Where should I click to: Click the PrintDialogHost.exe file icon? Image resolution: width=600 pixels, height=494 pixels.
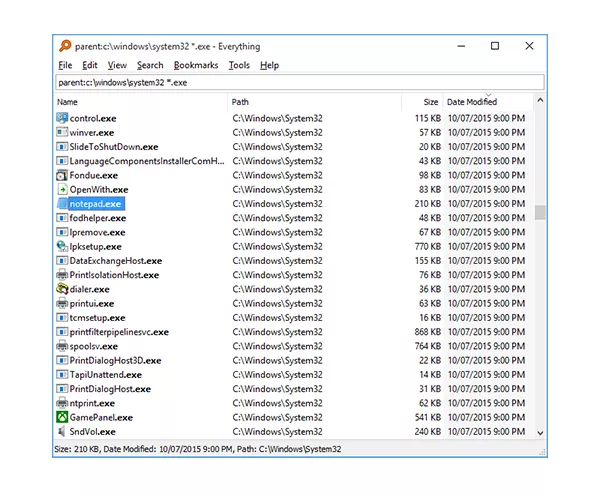62,389
